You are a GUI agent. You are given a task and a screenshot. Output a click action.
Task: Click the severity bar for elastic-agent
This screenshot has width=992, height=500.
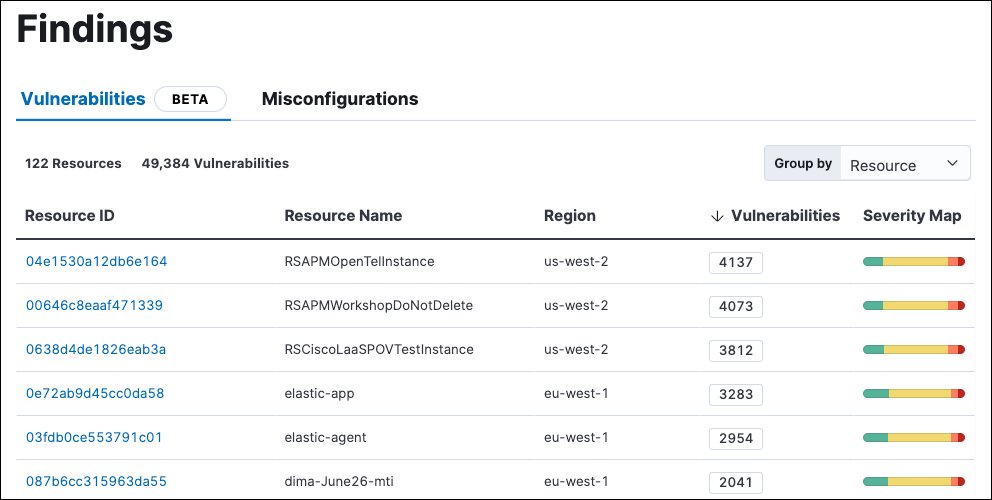click(x=914, y=437)
